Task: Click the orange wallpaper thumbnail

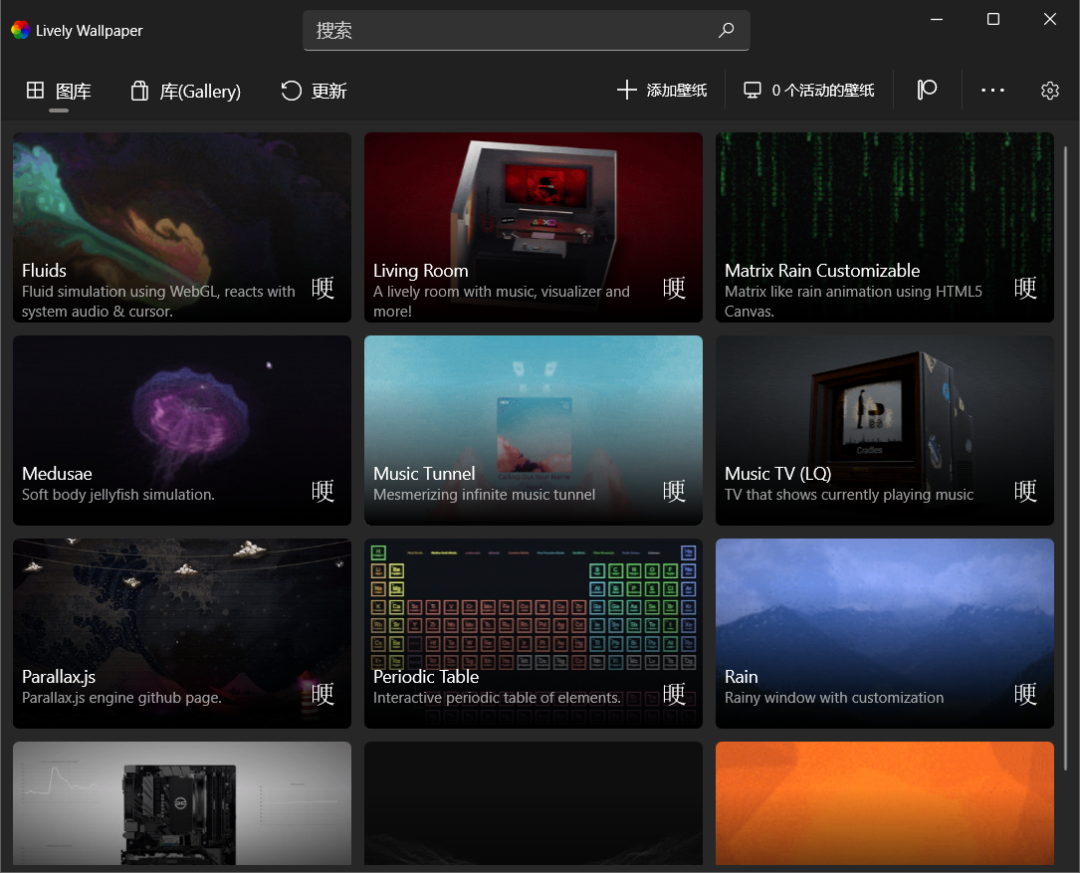Action: tap(884, 803)
